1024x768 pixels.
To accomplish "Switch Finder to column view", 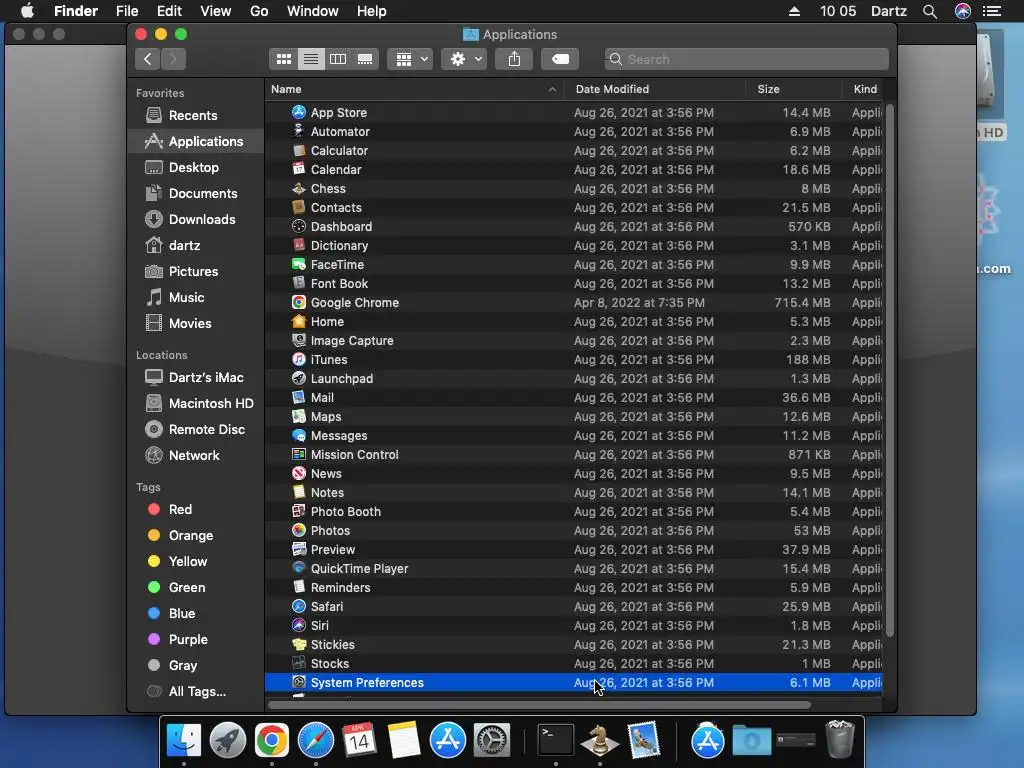I will tap(338, 59).
